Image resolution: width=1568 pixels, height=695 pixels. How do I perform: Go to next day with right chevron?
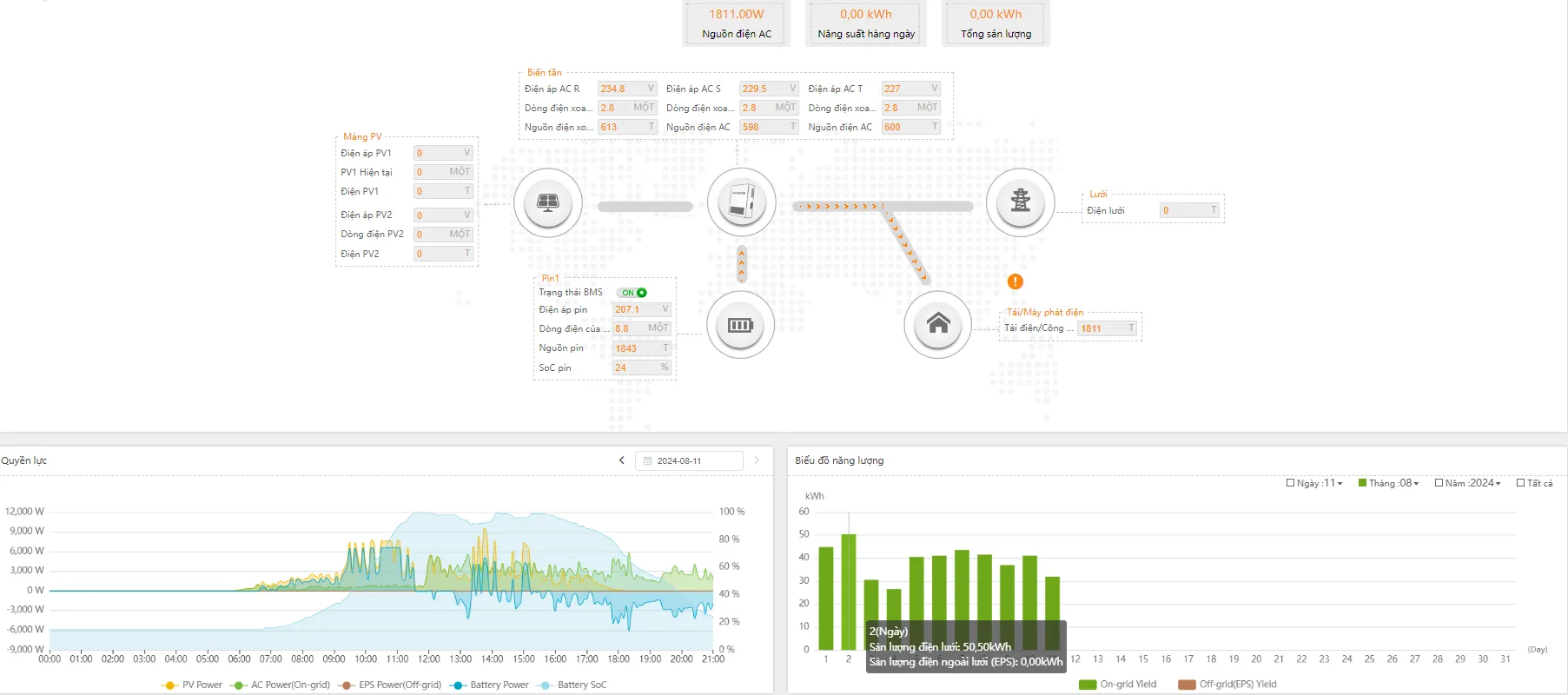click(x=757, y=460)
